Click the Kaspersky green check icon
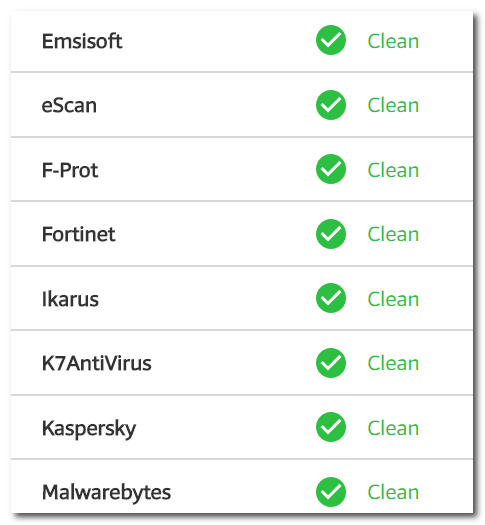Image resolution: width=485 pixels, height=525 pixels. click(x=330, y=427)
